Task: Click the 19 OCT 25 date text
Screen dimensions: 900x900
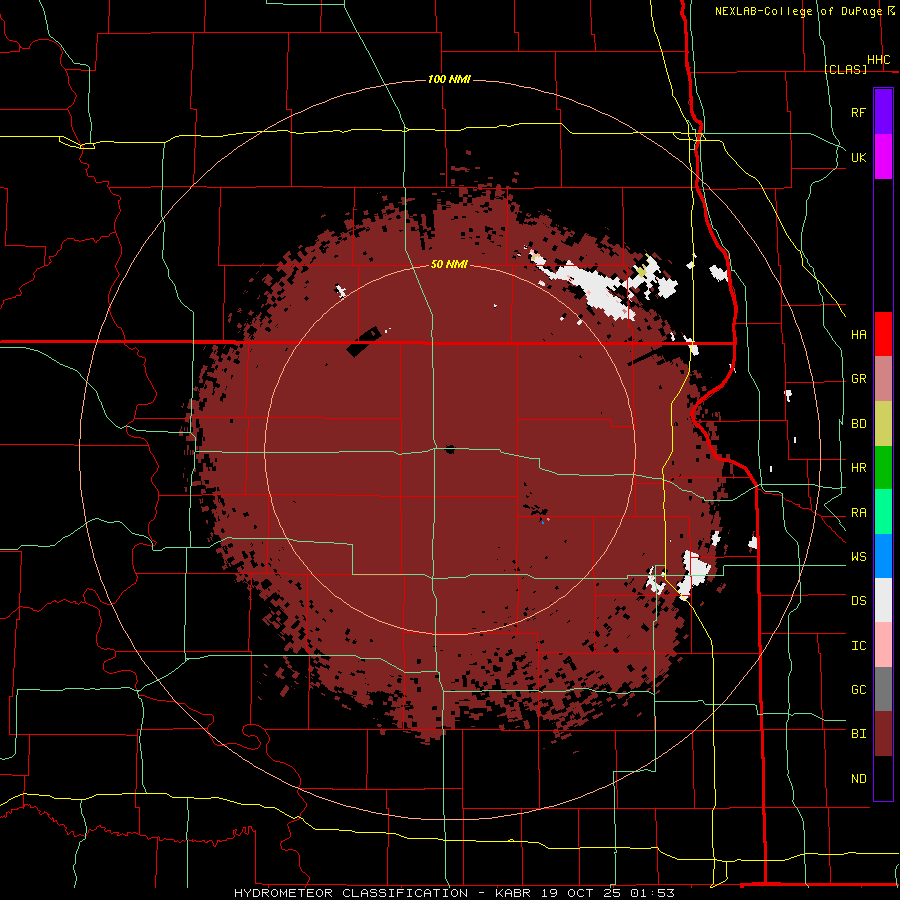Action: [x=582, y=893]
